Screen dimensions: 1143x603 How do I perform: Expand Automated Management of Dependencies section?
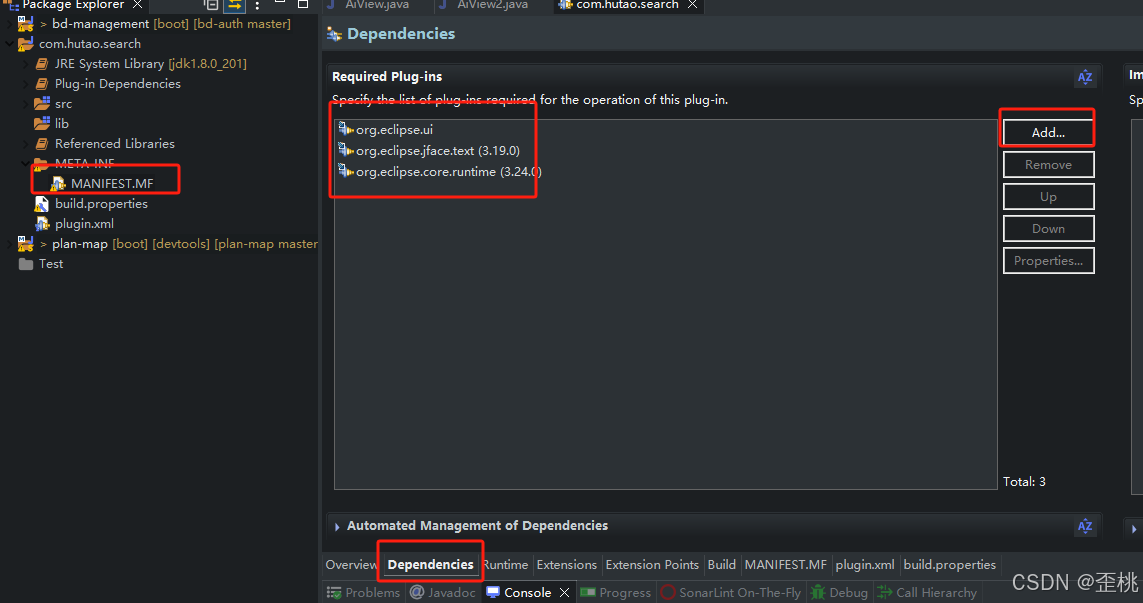click(x=337, y=526)
